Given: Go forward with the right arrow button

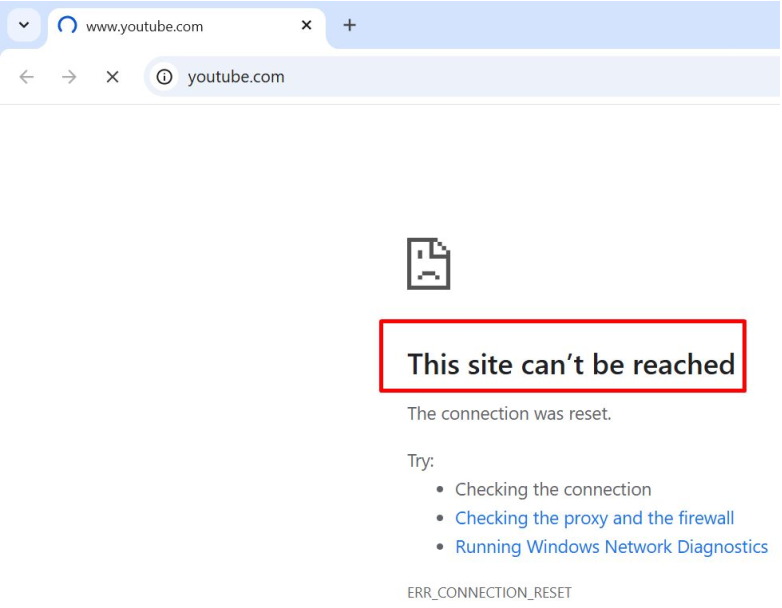Looking at the screenshot, I should point(69,77).
